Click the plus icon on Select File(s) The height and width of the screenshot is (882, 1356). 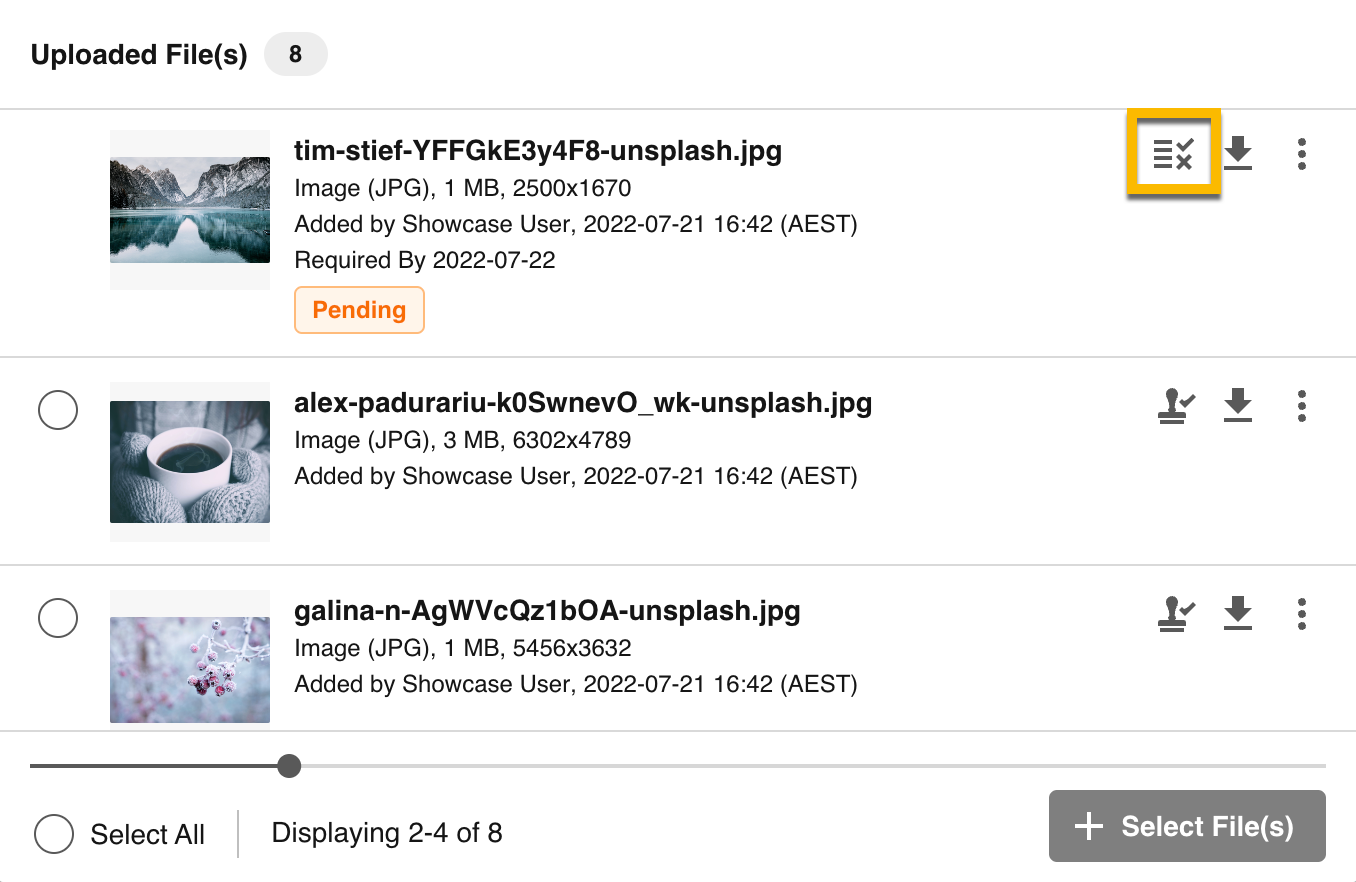[1087, 826]
